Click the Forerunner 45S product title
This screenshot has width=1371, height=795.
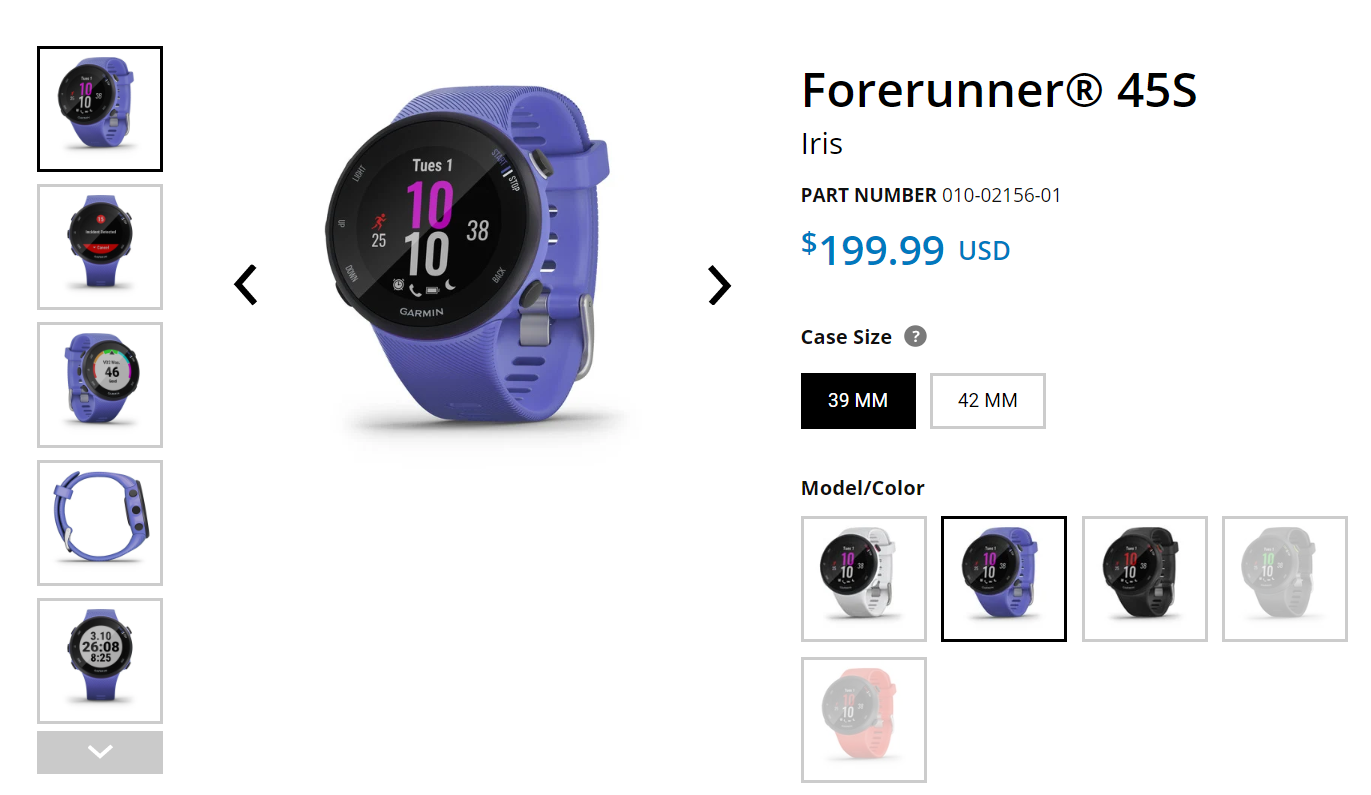[x=999, y=91]
